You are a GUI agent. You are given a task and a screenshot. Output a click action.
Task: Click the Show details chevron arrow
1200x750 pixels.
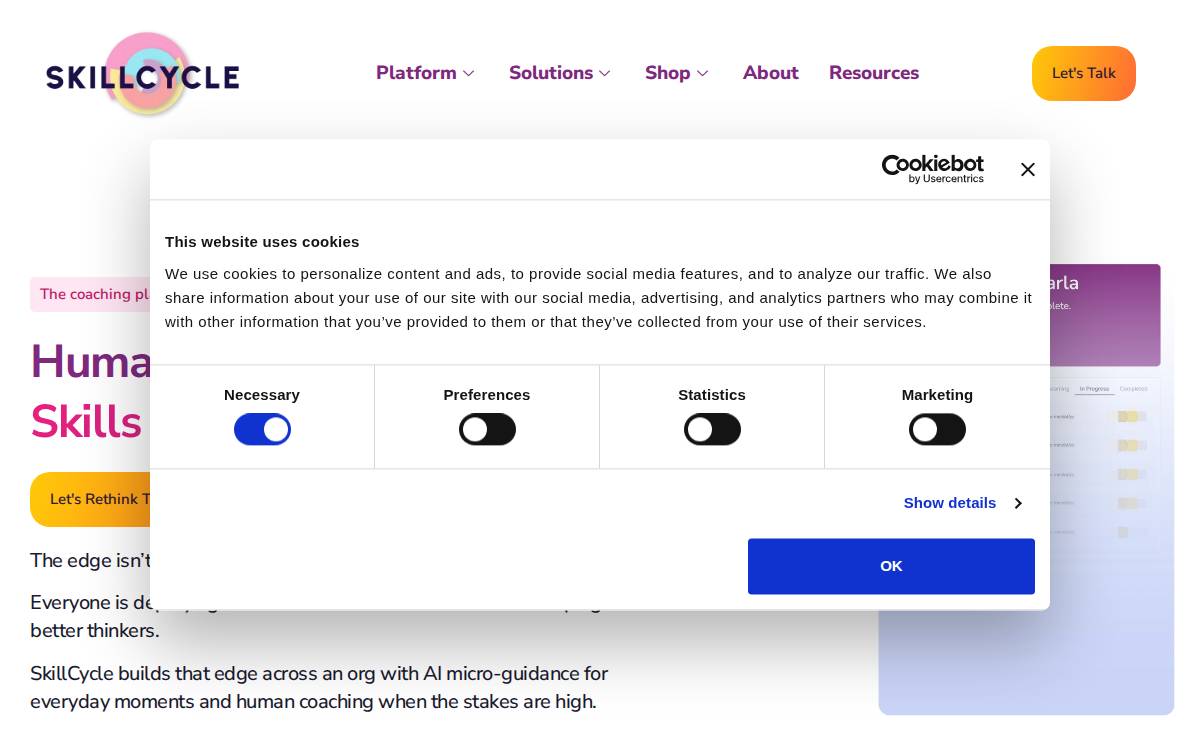(1017, 503)
